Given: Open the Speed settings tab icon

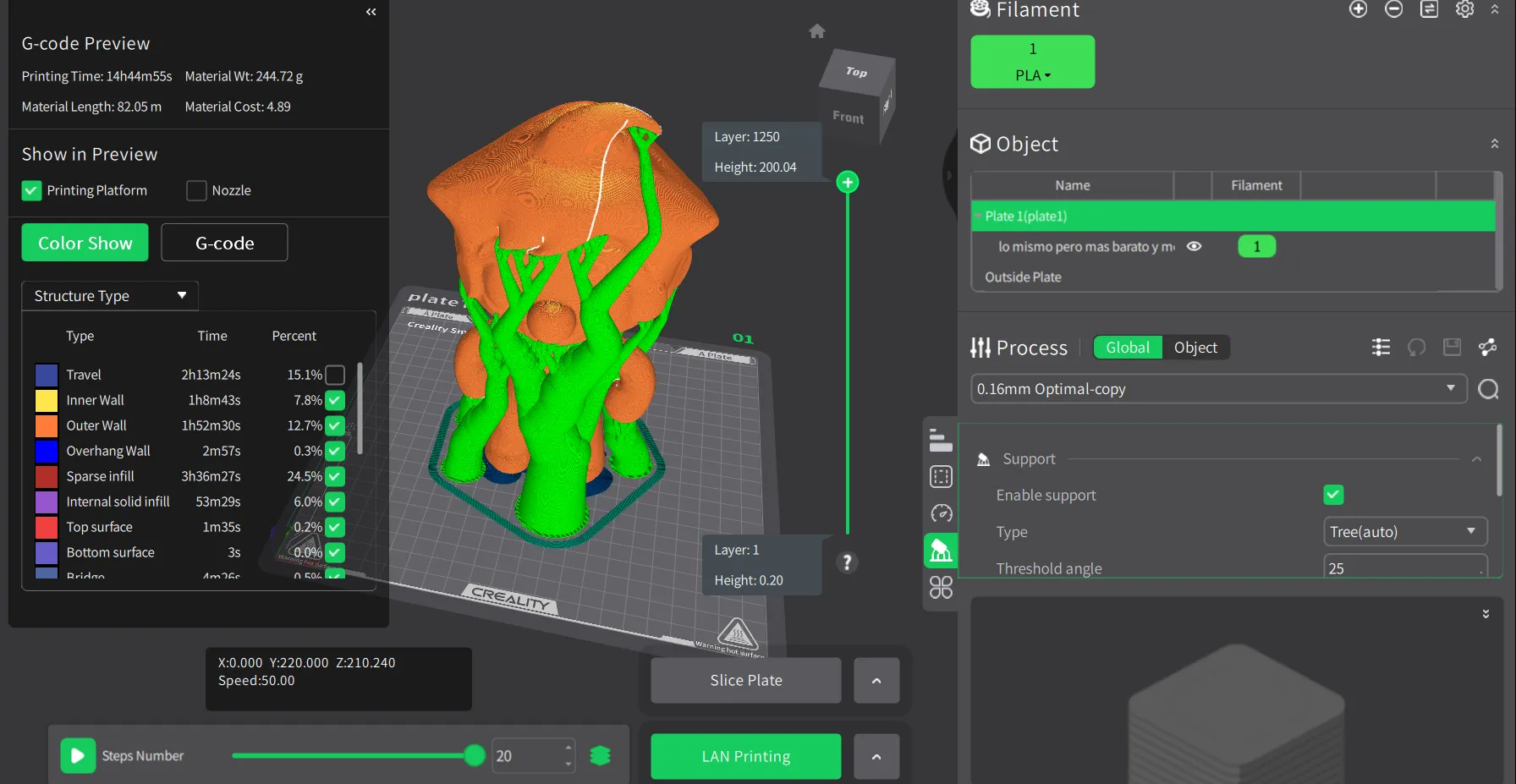Looking at the screenshot, I should click(x=941, y=513).
